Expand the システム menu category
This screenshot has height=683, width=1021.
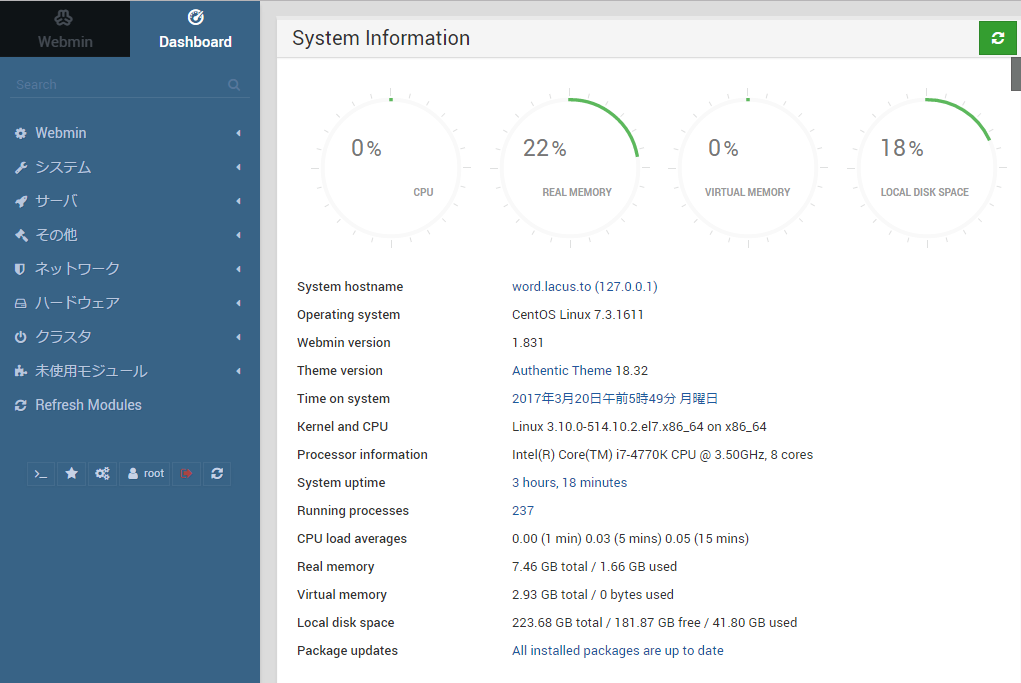click(x=63, y=167)
